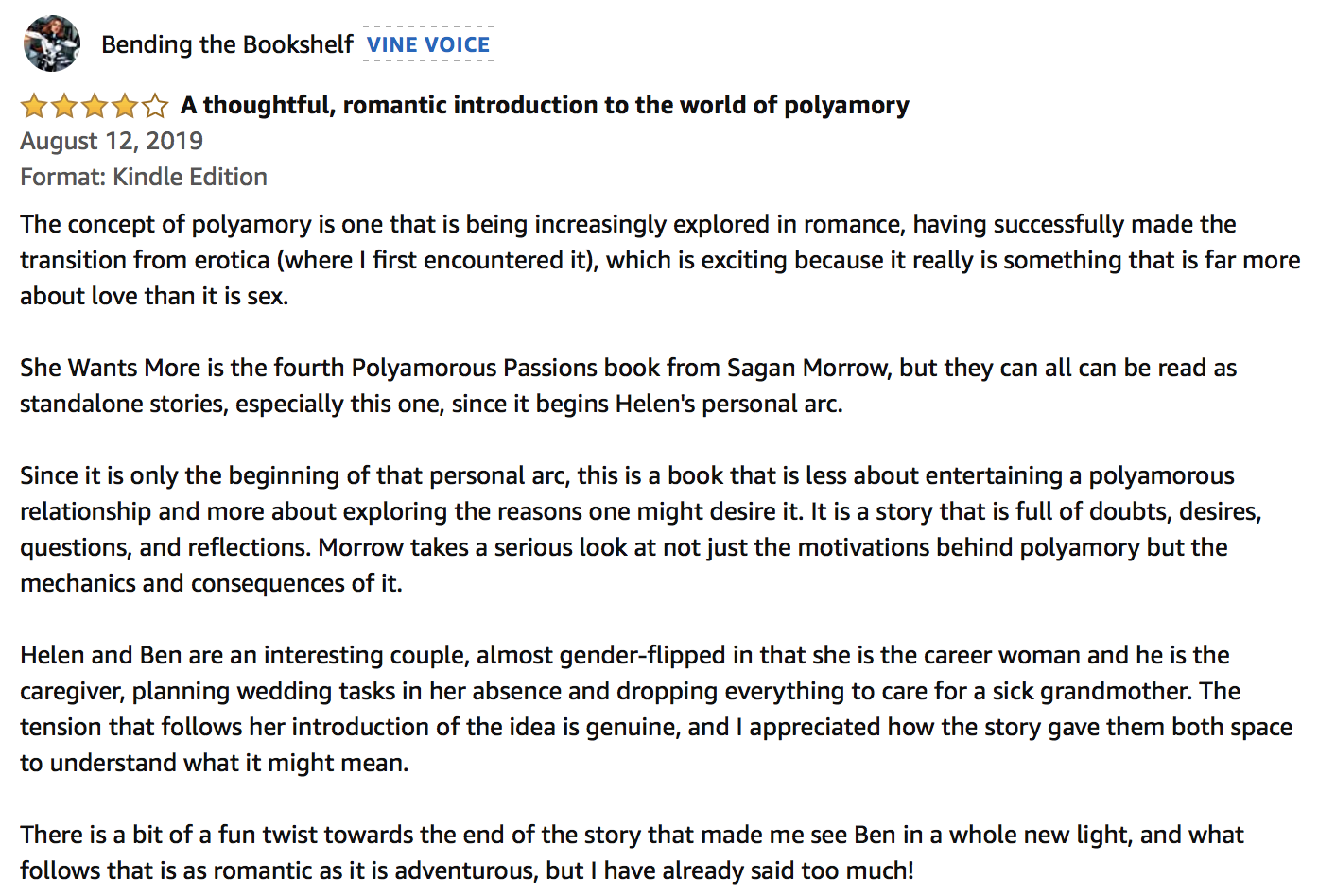Click the empty fifth rating star

tap(155, 105)
